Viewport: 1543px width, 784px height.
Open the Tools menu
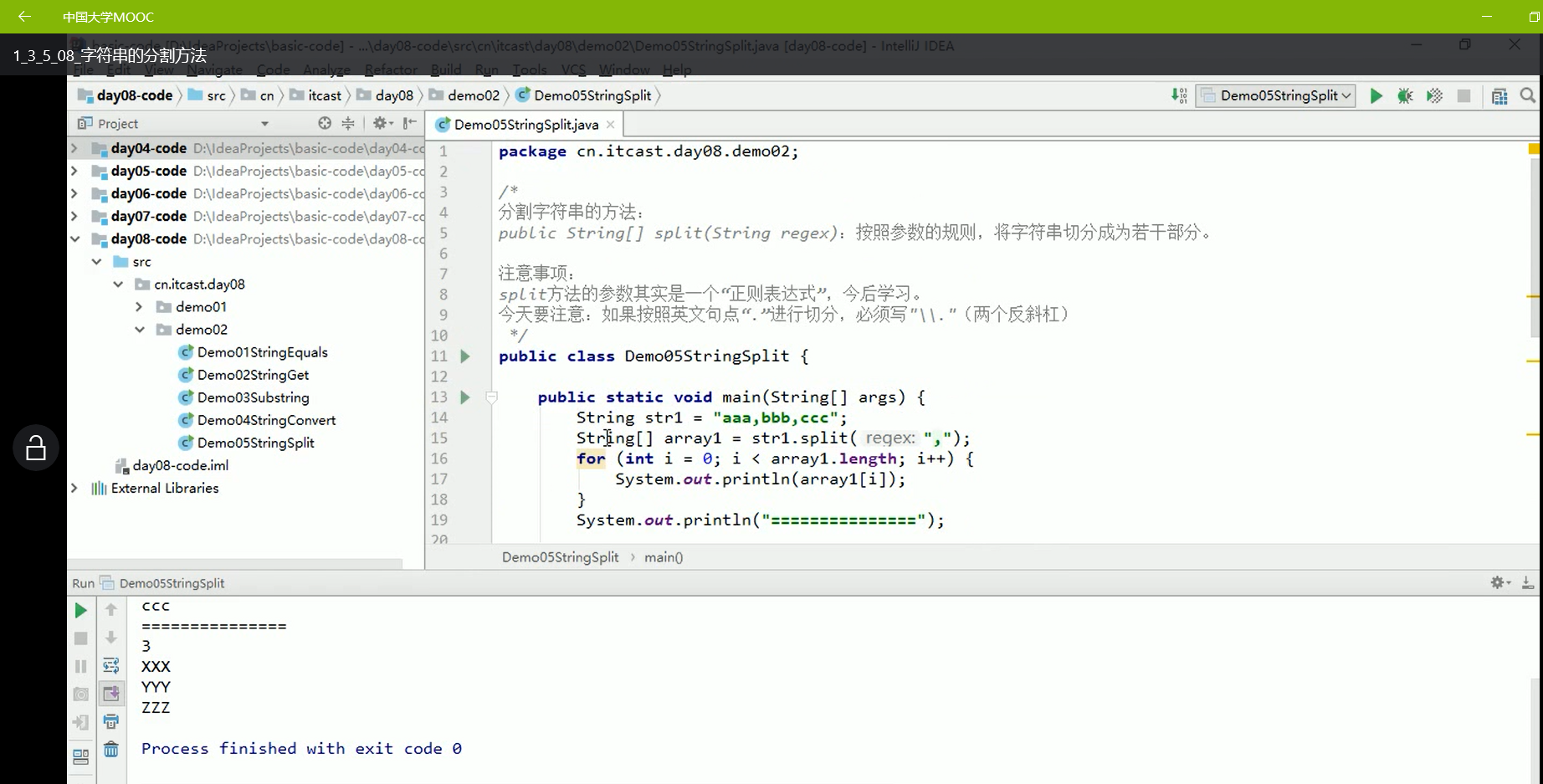tap(530, 69)
